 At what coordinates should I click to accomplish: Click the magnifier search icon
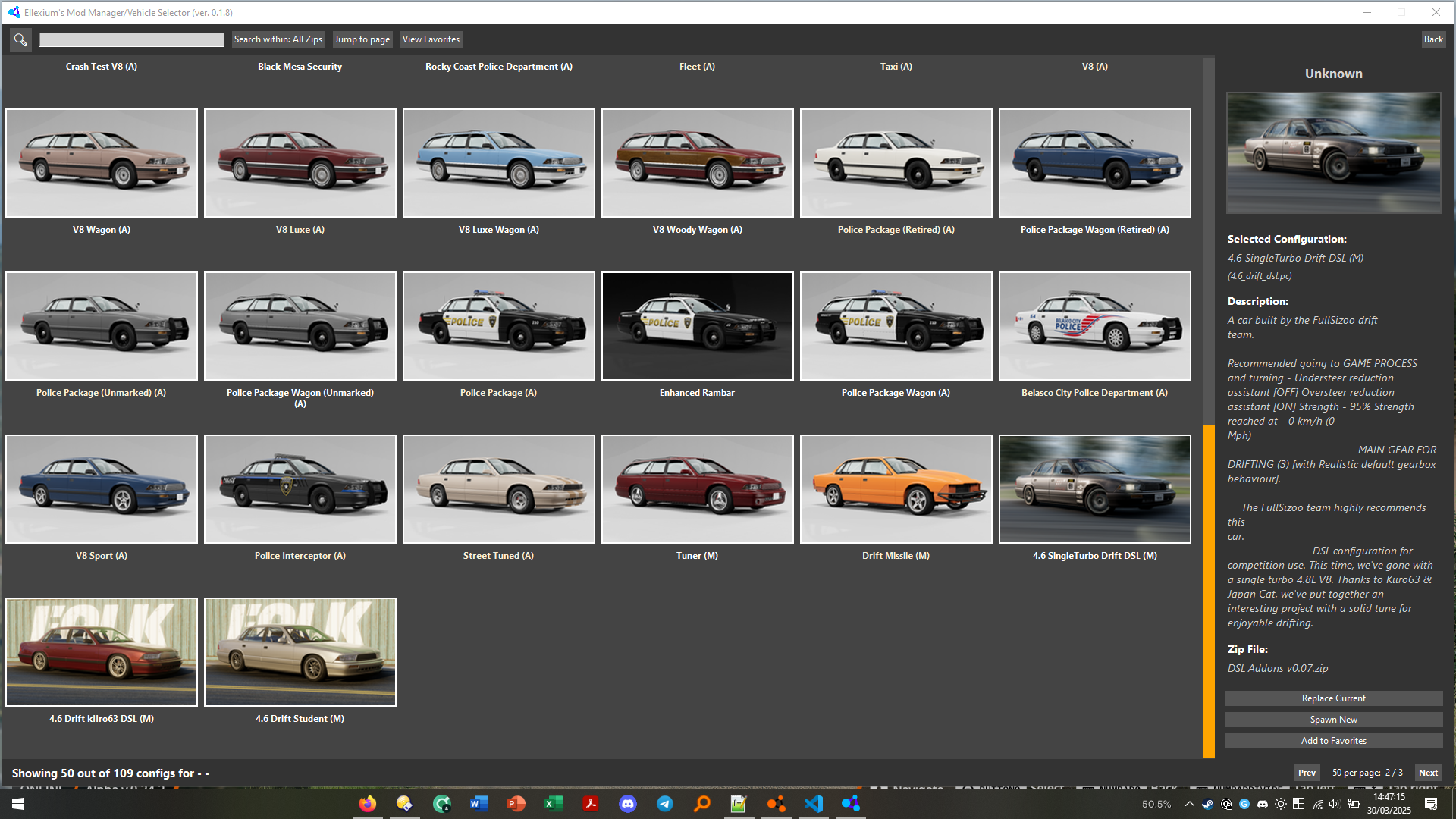(20, 39)
